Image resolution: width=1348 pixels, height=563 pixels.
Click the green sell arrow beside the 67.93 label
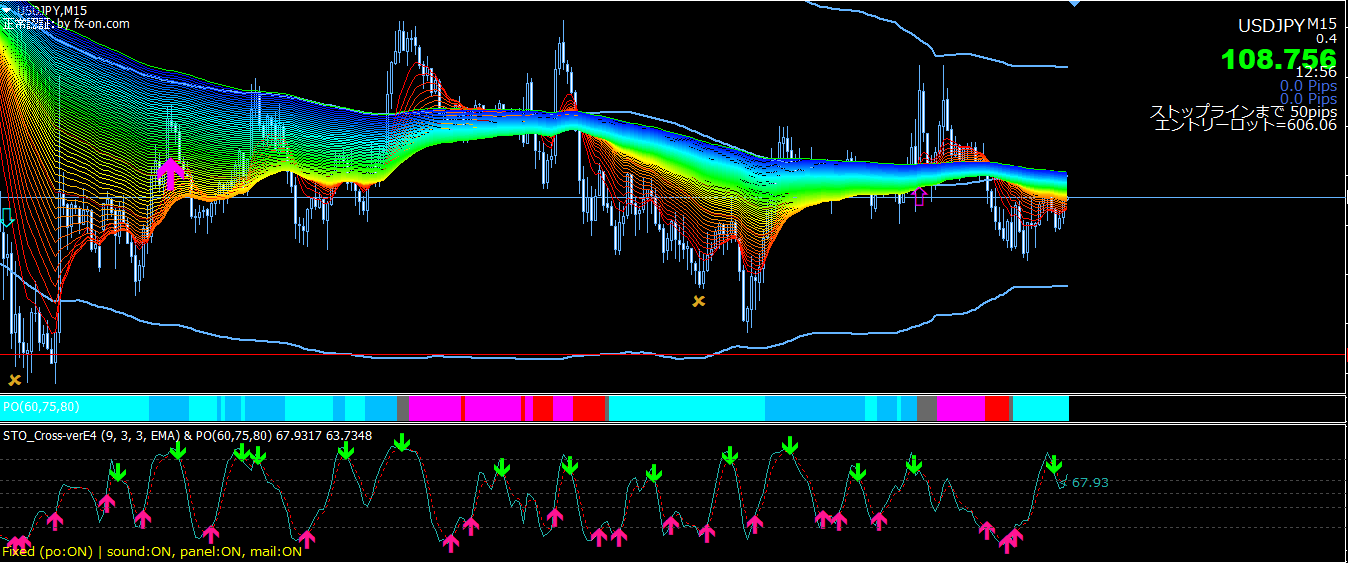point(1053,463)
